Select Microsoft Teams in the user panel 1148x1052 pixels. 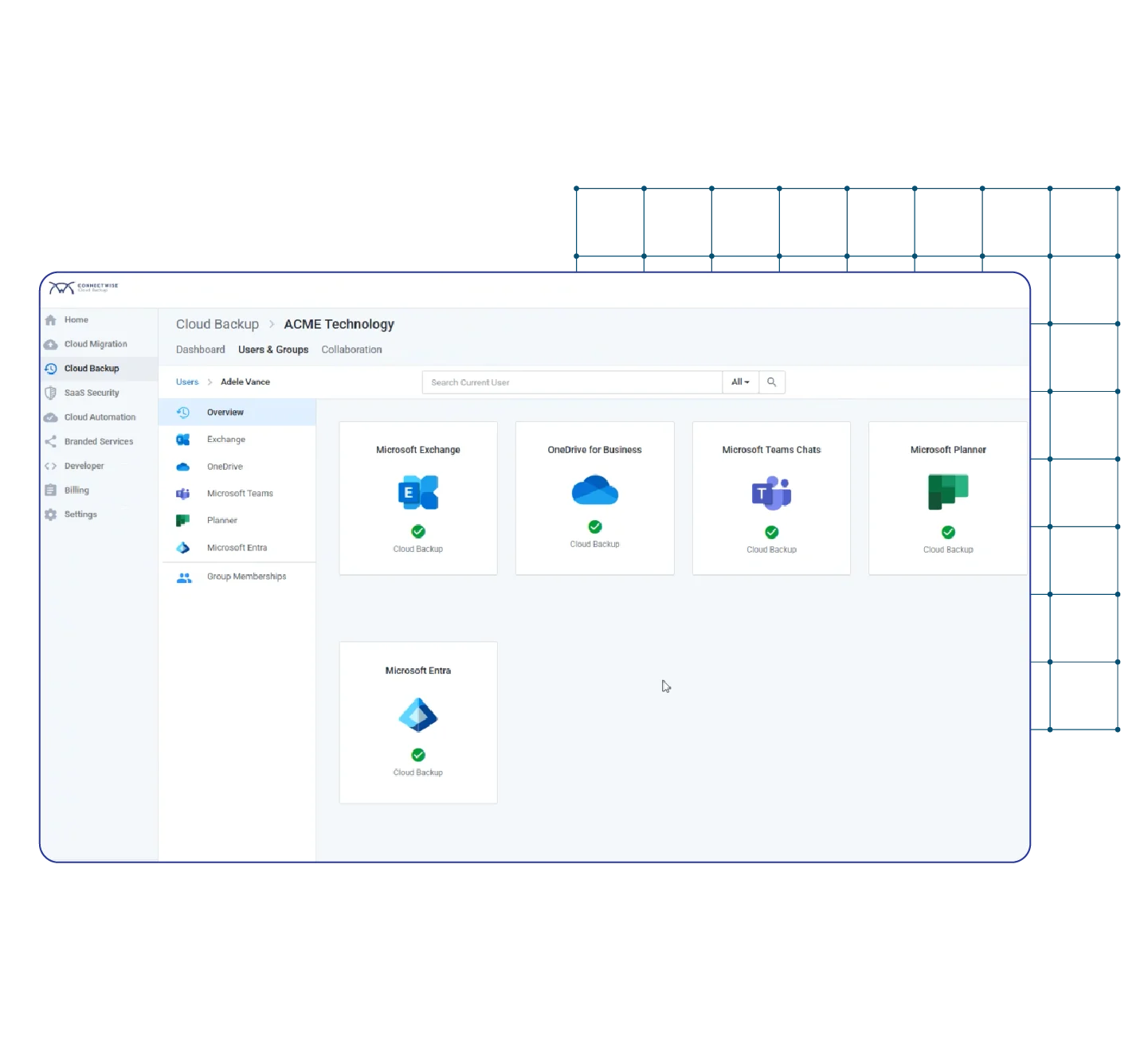[x=237, y=494]
